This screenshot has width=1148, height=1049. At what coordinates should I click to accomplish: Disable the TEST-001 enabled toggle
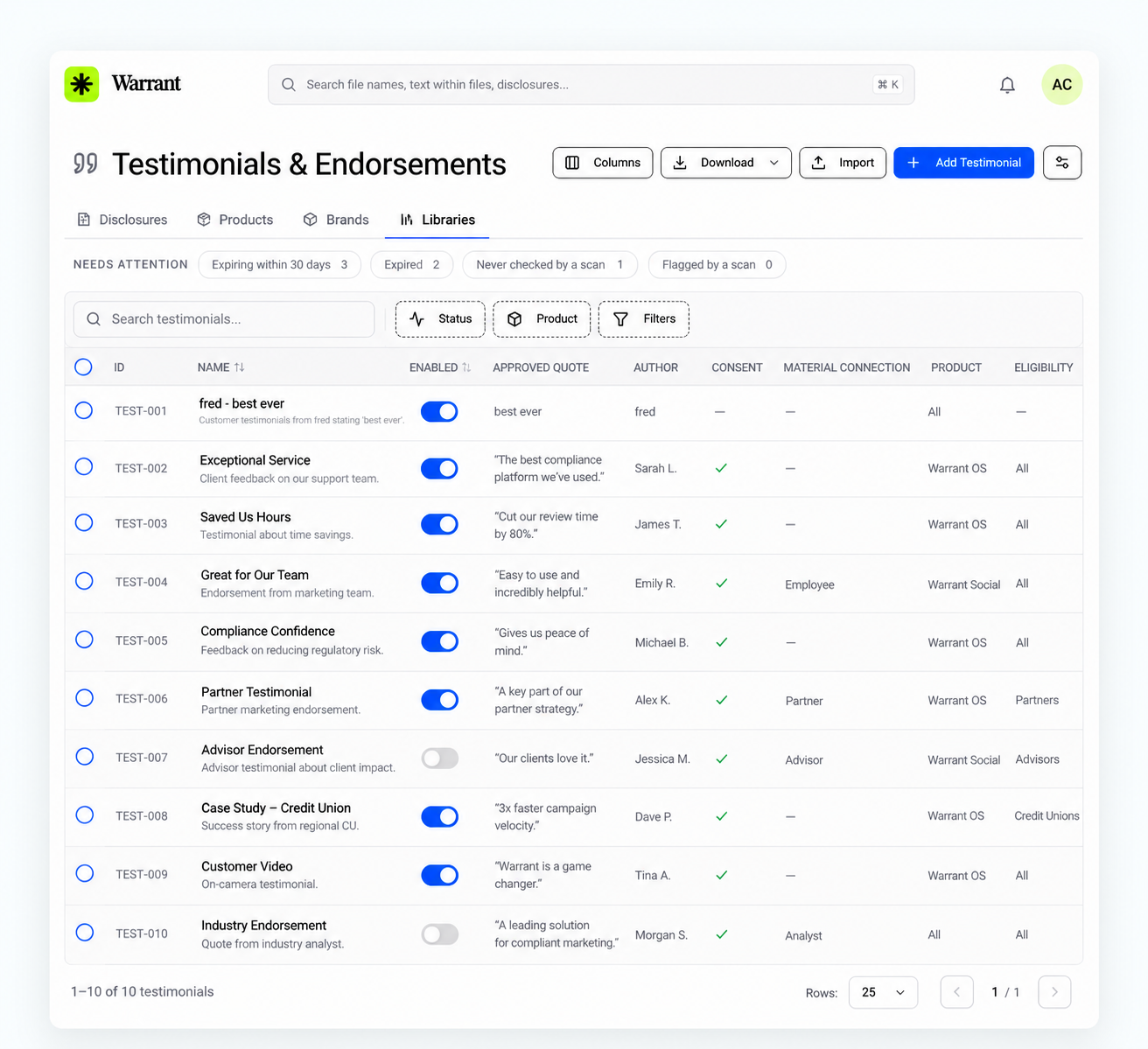[x=439, y=411]
